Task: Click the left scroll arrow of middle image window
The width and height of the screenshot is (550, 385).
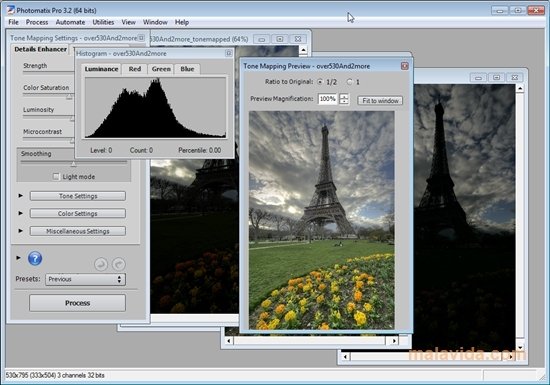Action: coord(229,340)
